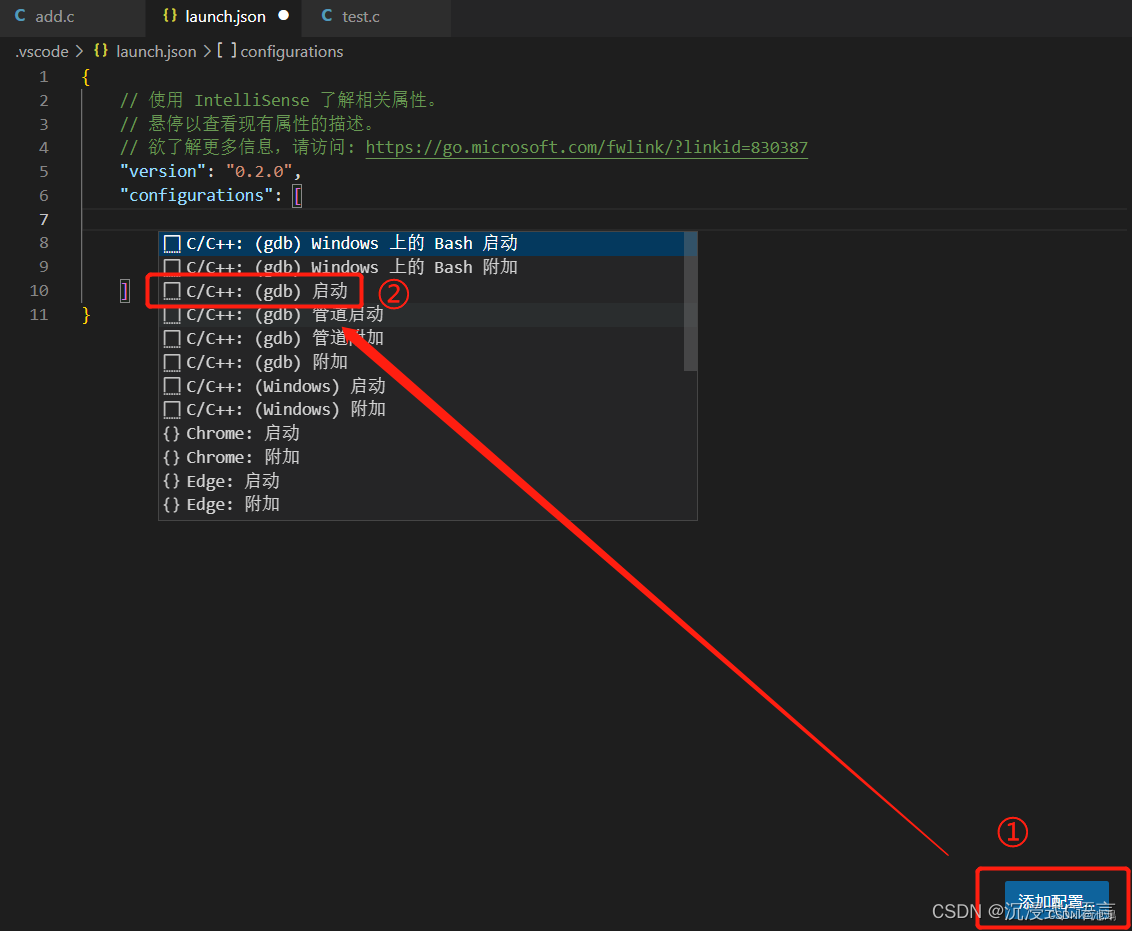Open the launch.json breadcrumb dropdown
Viewport: 1132px width, 931px height.
click(156, 51)
